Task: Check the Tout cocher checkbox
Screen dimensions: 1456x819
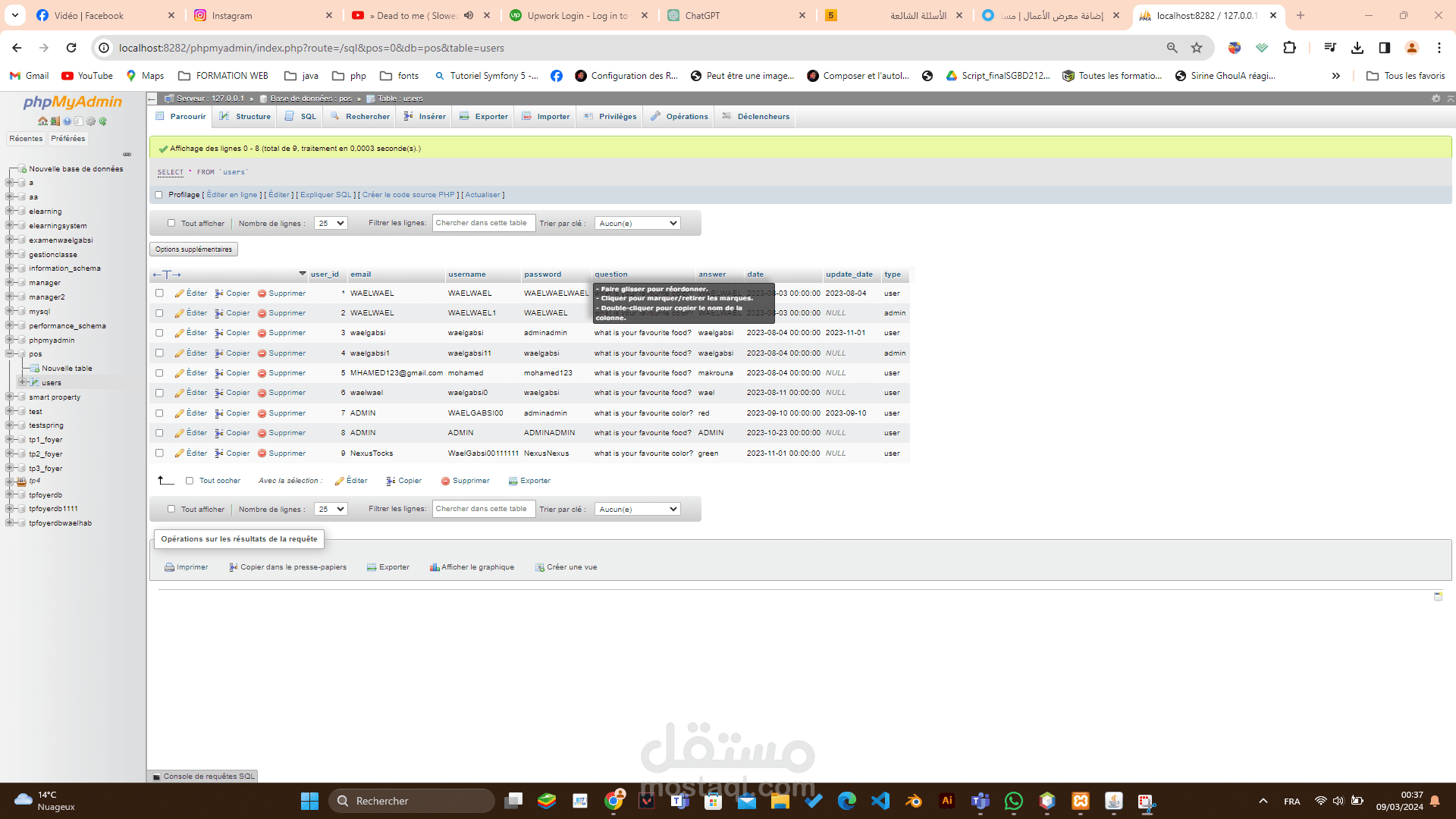Action: pyautogui.click(x=190, y=481)
